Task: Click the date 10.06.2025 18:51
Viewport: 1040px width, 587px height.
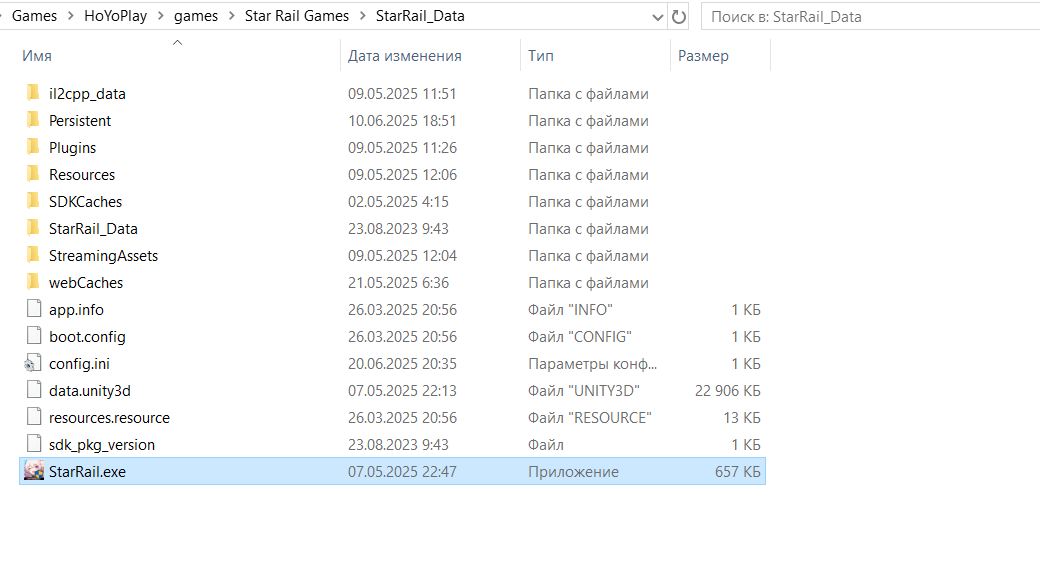Action: (402, 121)
